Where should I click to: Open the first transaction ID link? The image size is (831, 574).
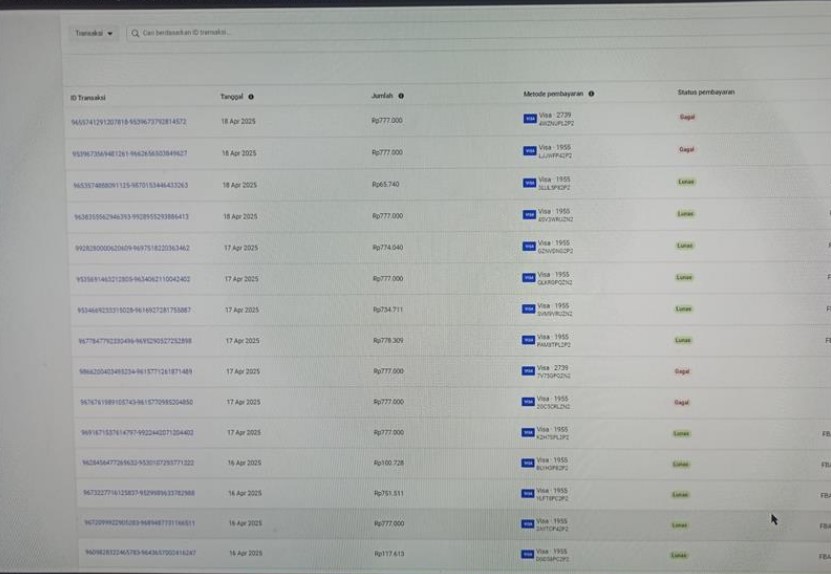click(x=129, y=121)
